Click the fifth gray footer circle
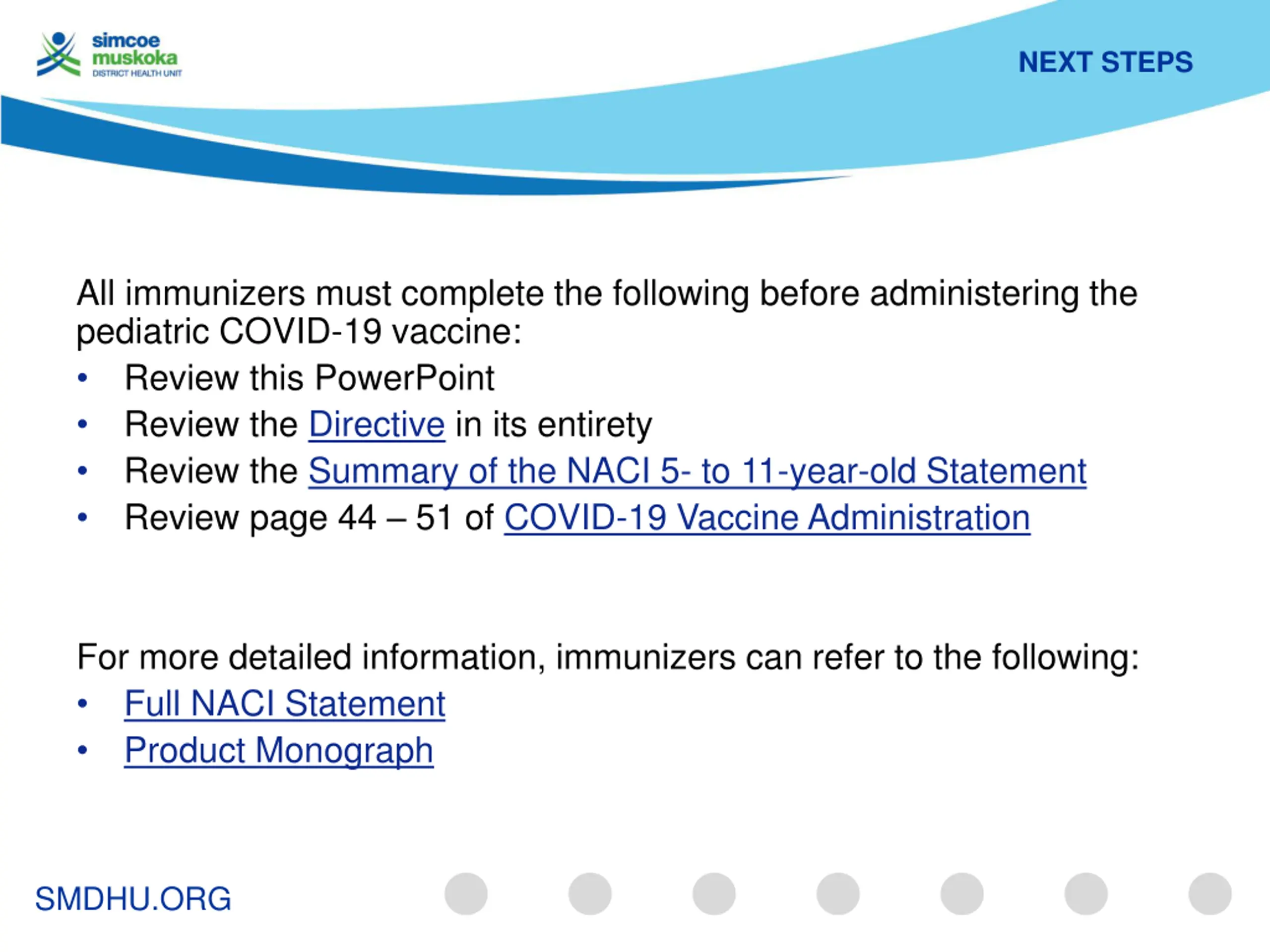The image size is (1270, 952). pyautogui.click(x=962, y=893)
